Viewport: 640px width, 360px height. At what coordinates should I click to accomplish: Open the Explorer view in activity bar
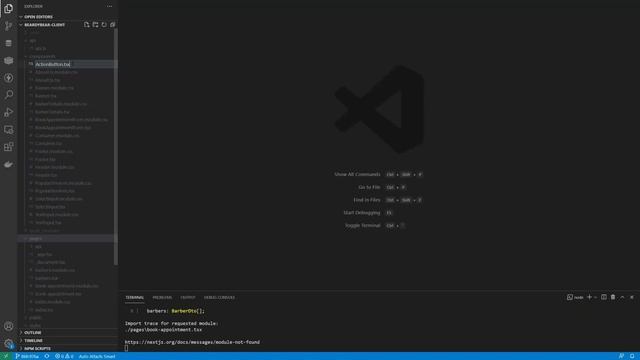[8, 8]
